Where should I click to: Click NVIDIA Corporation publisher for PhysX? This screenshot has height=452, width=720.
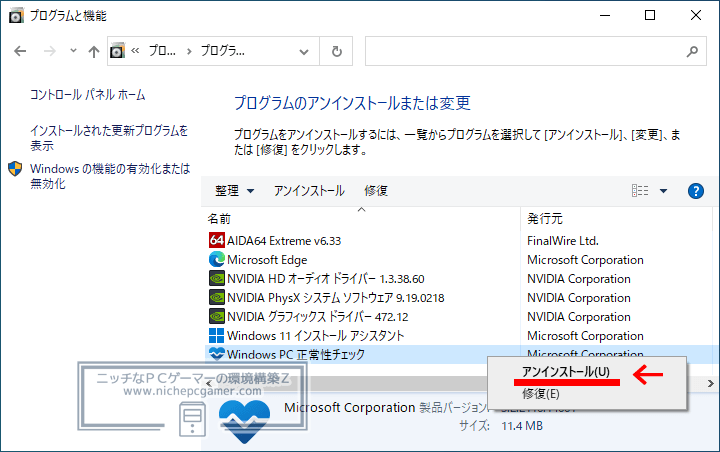tap(579, 298)
